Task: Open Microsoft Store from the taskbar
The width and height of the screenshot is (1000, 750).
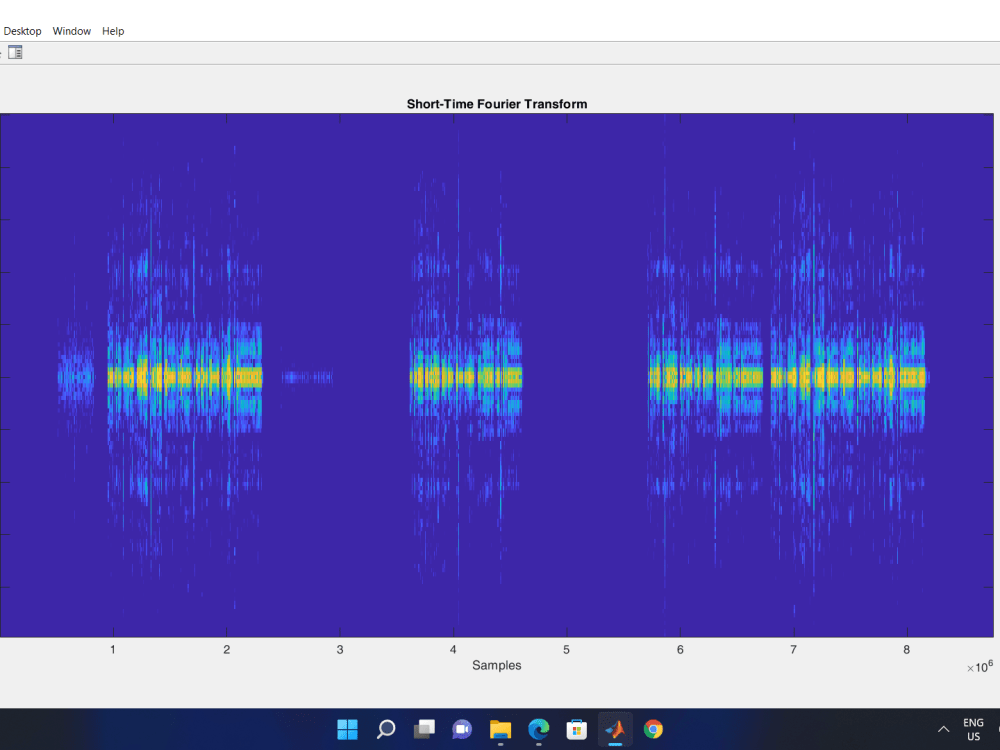Action: pos(577,729)
